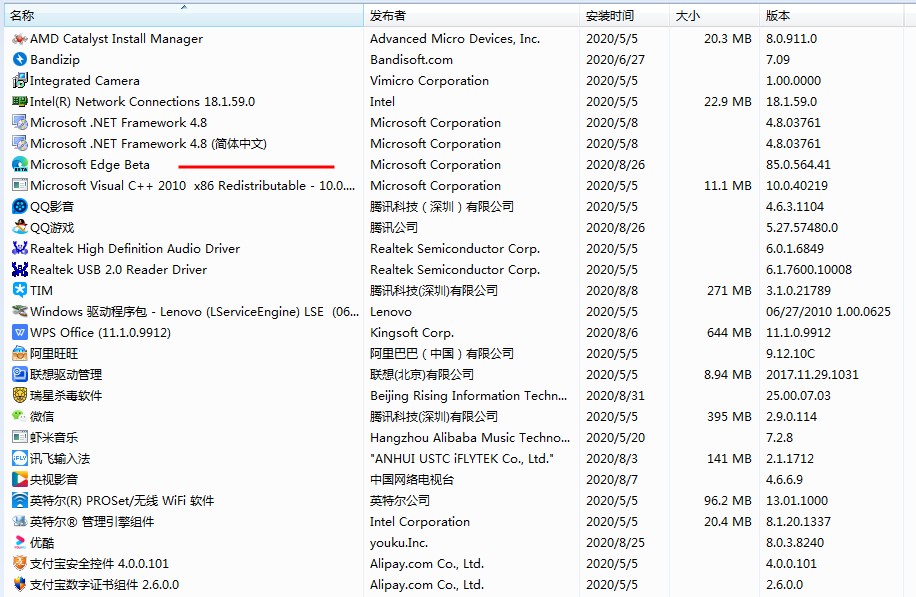Click publisher Vimicro Corporation
This screenshot has height=597, width=916.
tap(429, 81)
